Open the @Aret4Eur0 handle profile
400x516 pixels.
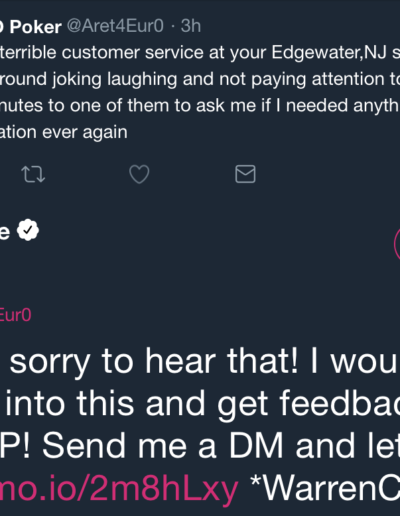[115, 26]
